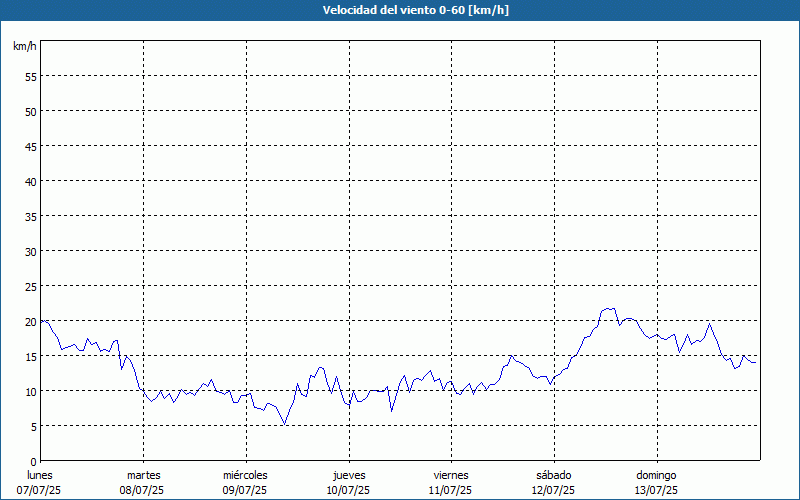Viewport: 800px width, 500px height.
Task: Click the date label 08/07/25
Action: click(142, 490)
